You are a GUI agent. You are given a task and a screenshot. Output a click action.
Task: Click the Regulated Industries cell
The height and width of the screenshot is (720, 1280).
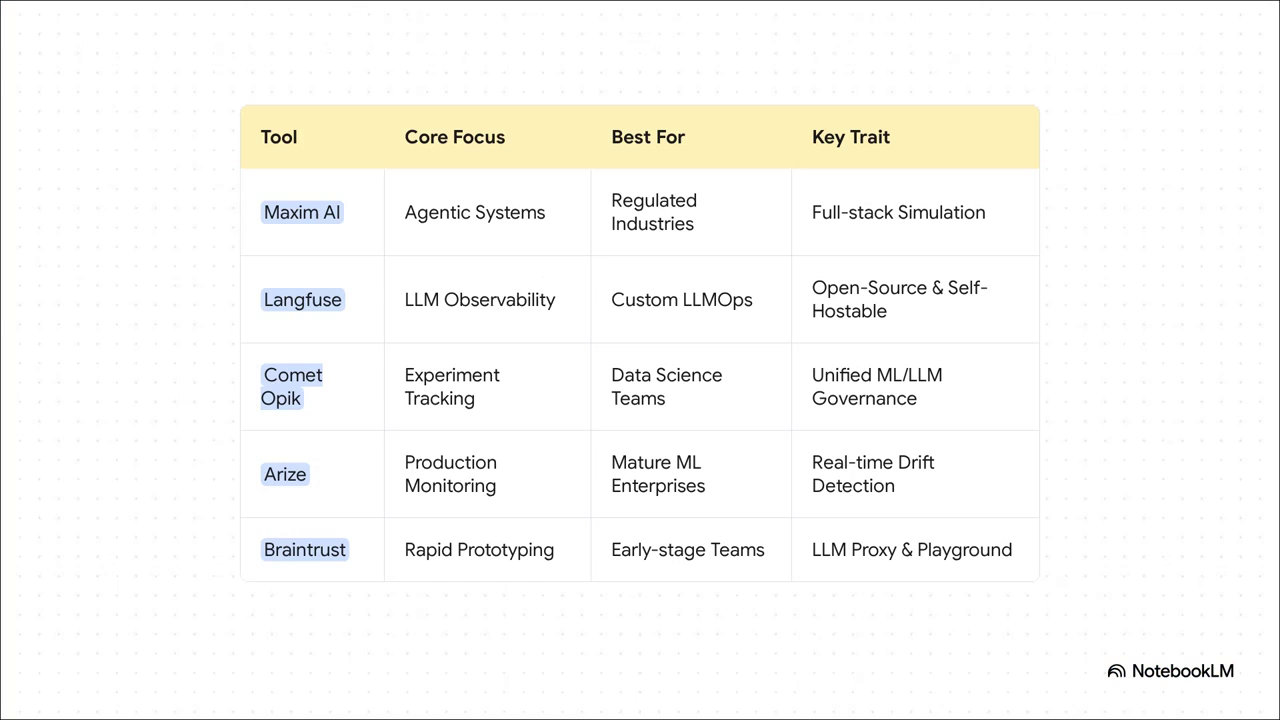(654, 212)
